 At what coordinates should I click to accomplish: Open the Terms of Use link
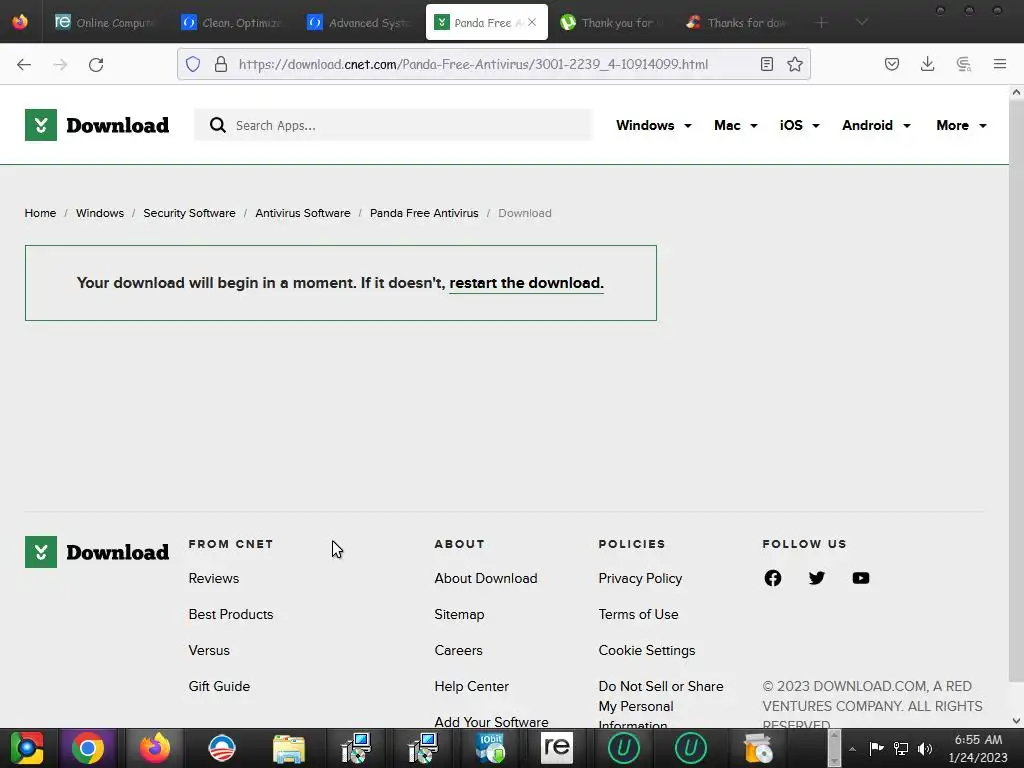point(638,614)
